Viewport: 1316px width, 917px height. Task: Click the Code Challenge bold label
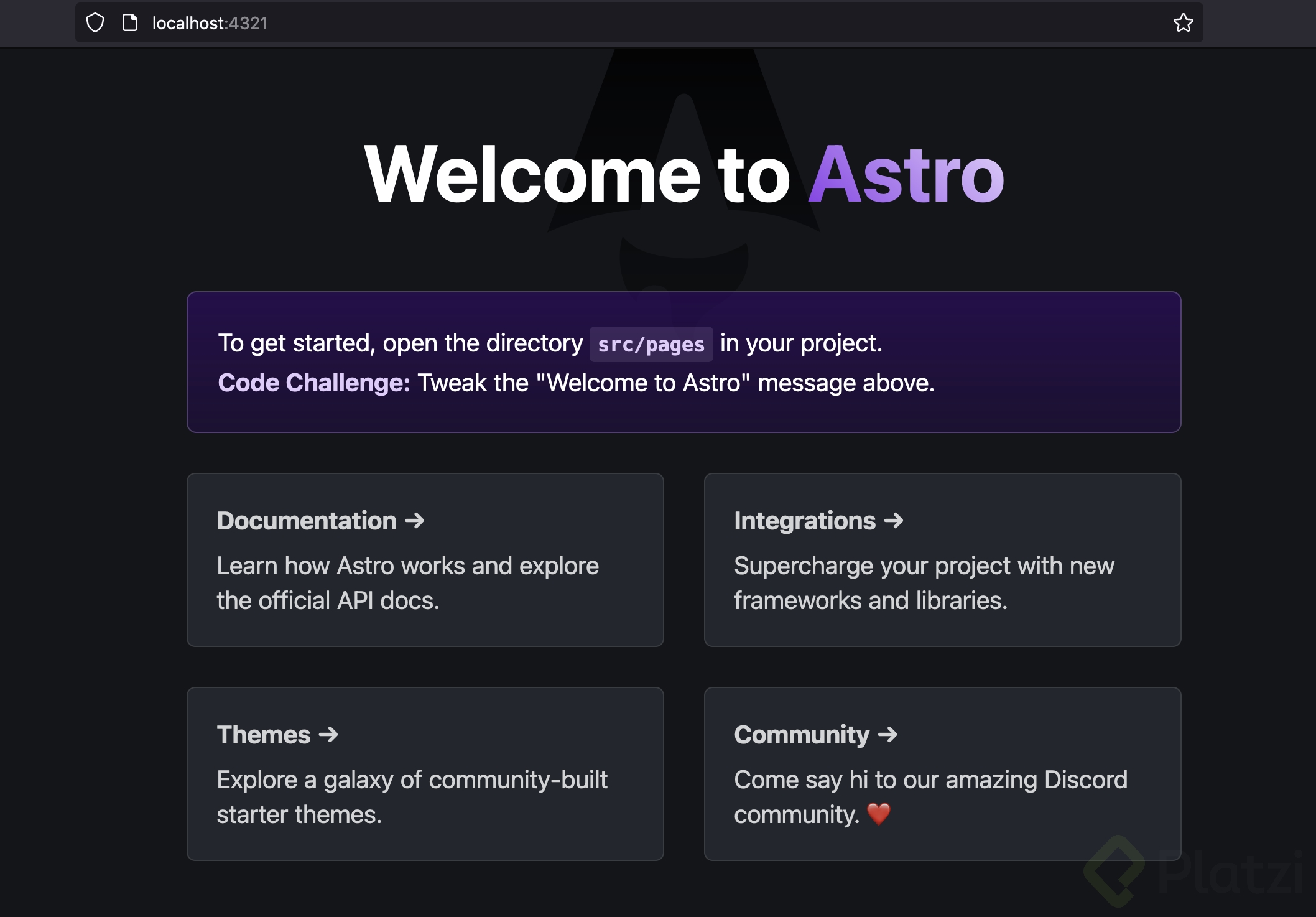point(313,383)
